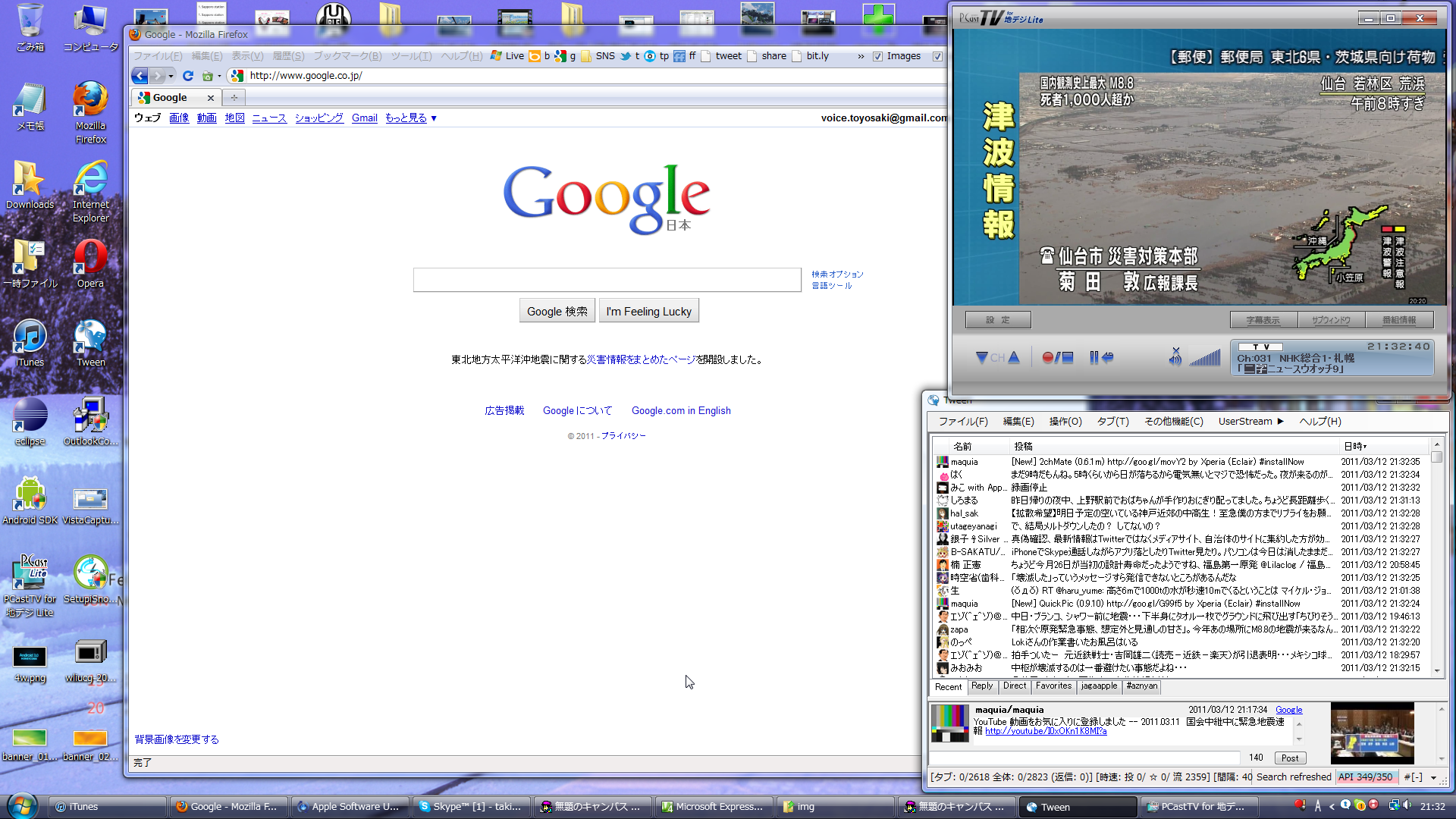
Task: Open the 災害情報をまとめたページ link
Action: point(642,359)
